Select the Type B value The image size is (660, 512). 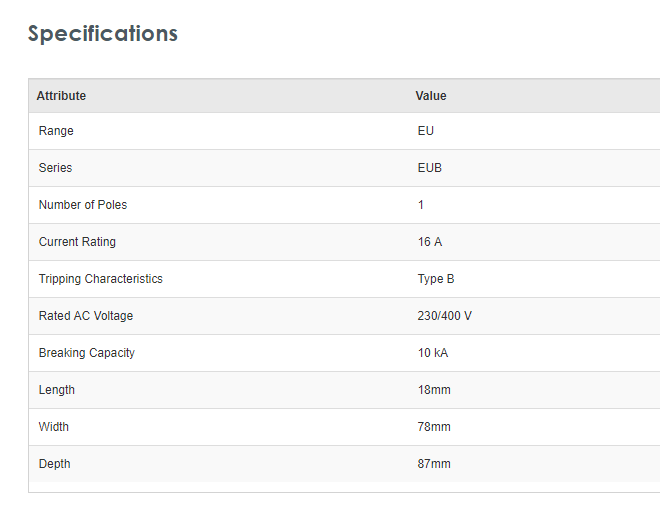pyautogui.click(x=436, y=279)
